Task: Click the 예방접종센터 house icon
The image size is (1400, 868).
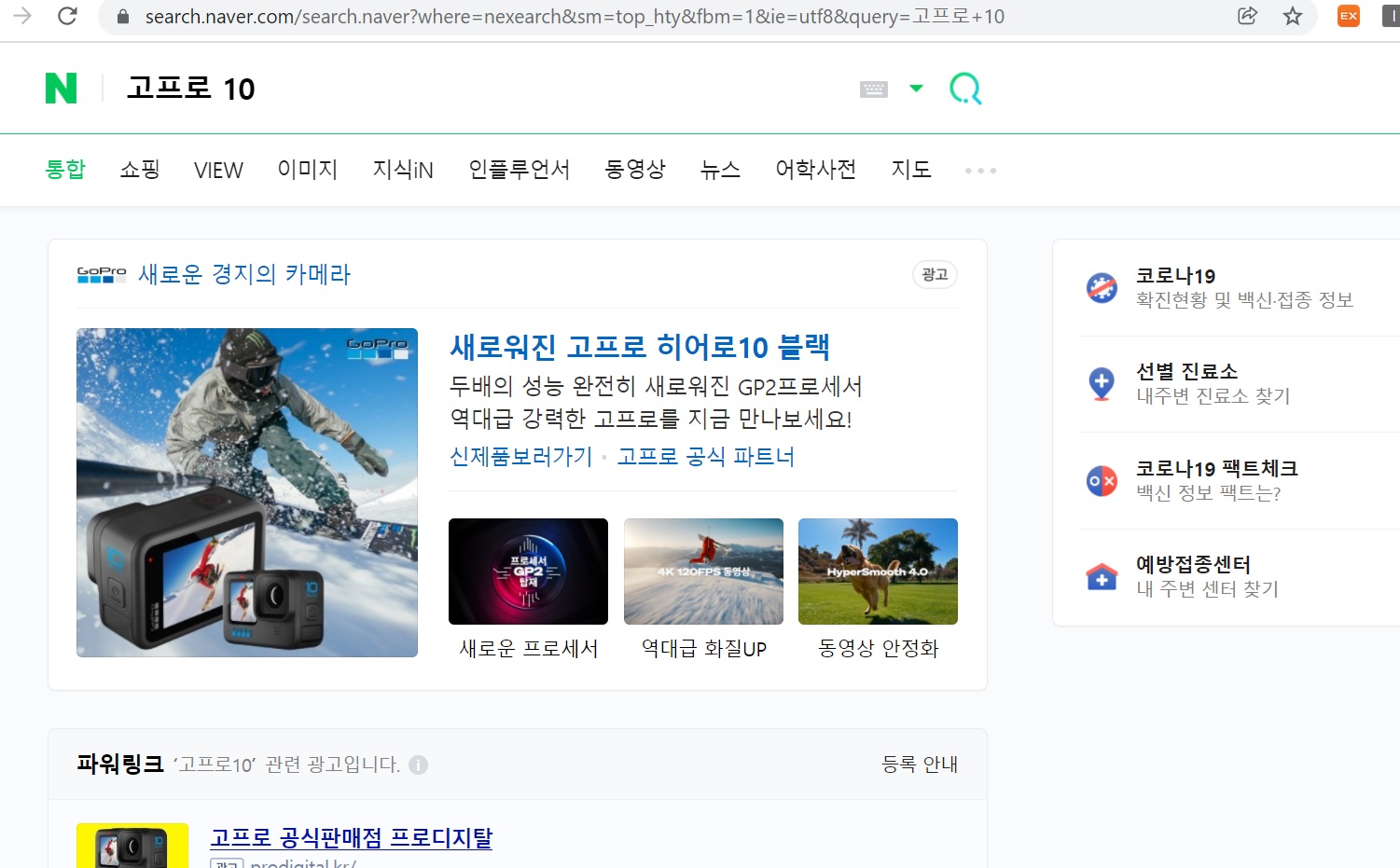Action: pos(1102,577)
